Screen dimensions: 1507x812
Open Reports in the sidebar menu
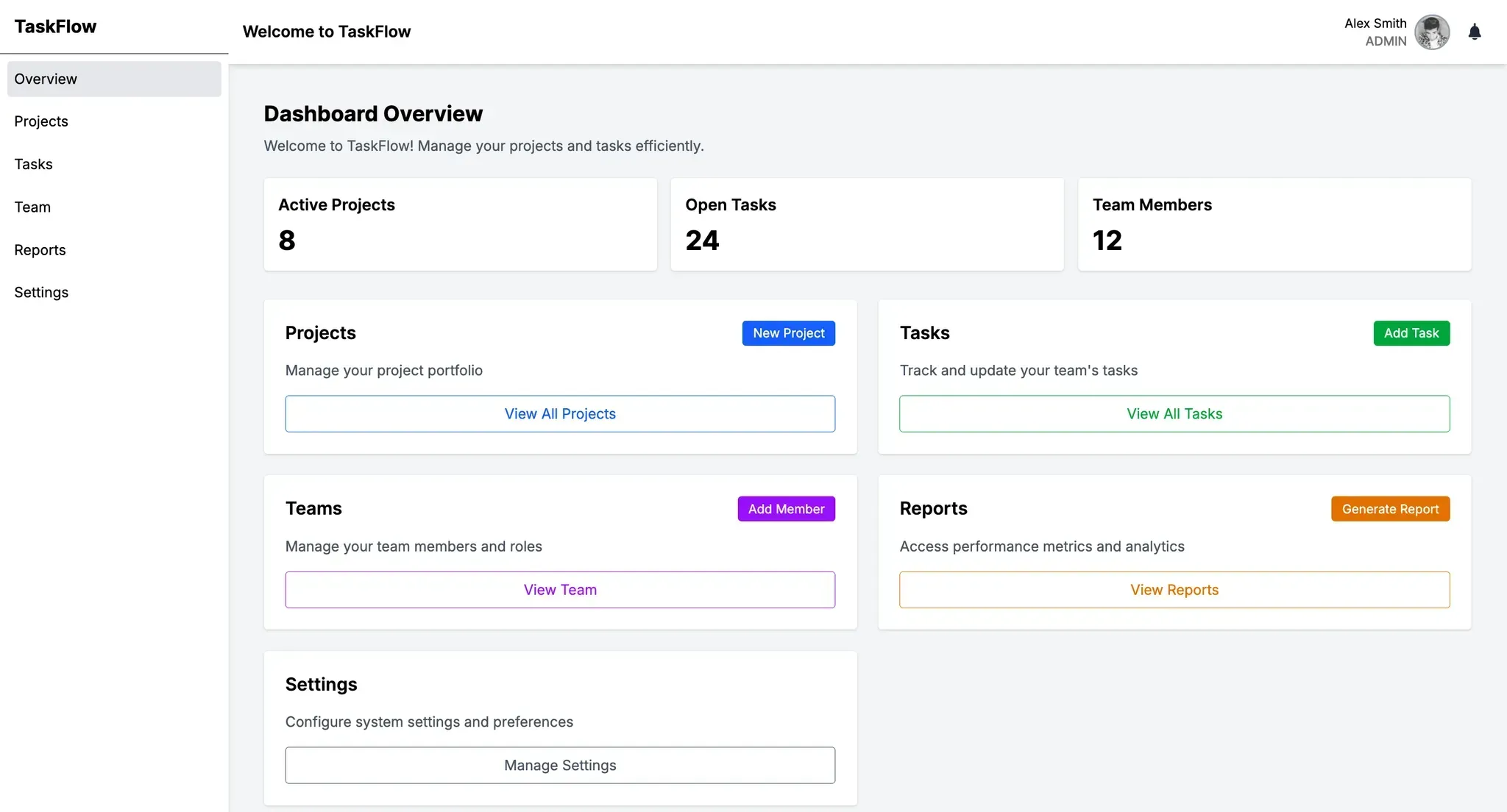(x=40, y=250)
